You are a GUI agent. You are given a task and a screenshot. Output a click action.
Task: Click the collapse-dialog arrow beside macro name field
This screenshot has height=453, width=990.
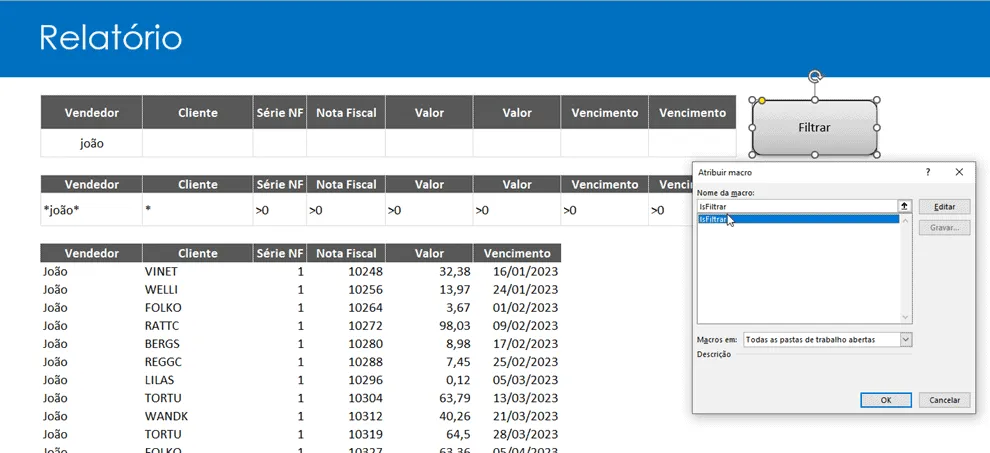pyautogui.click(x=905, y=206)
